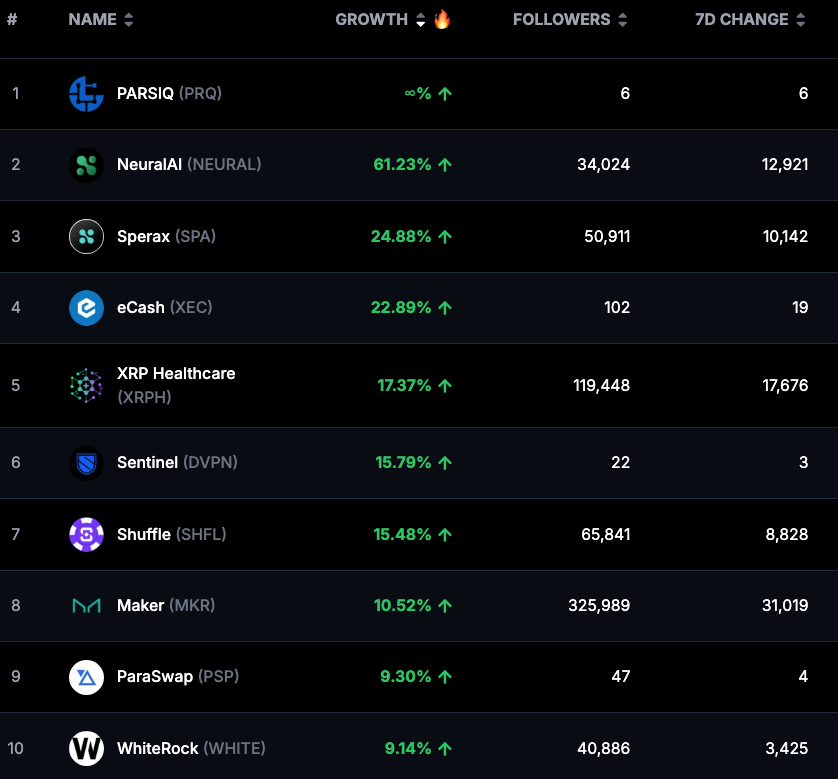Screen dimensions: 838x779
Task: Click the Sentinel shield logo
Action: pos(86,463)
